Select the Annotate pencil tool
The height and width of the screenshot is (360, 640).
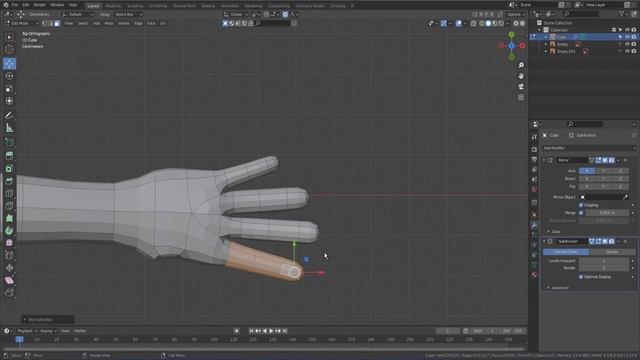coord(9,116)
